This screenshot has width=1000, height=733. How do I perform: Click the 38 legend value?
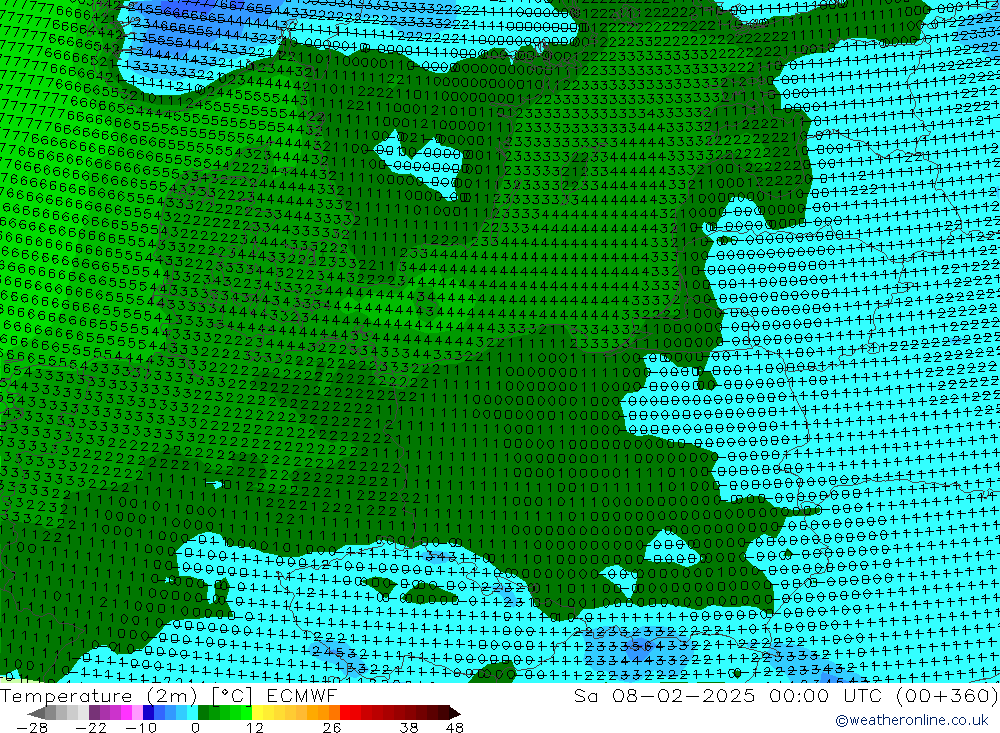[x=409, y=727]
